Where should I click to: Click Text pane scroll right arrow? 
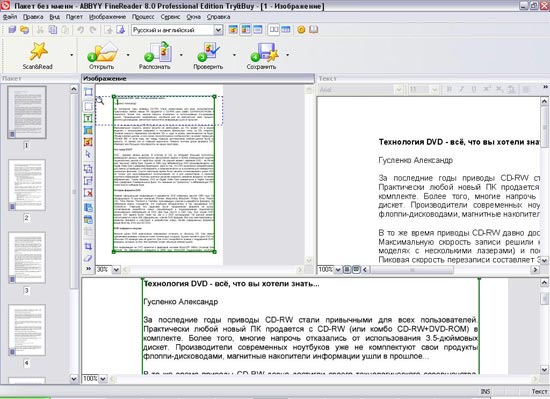pos(535,270)
